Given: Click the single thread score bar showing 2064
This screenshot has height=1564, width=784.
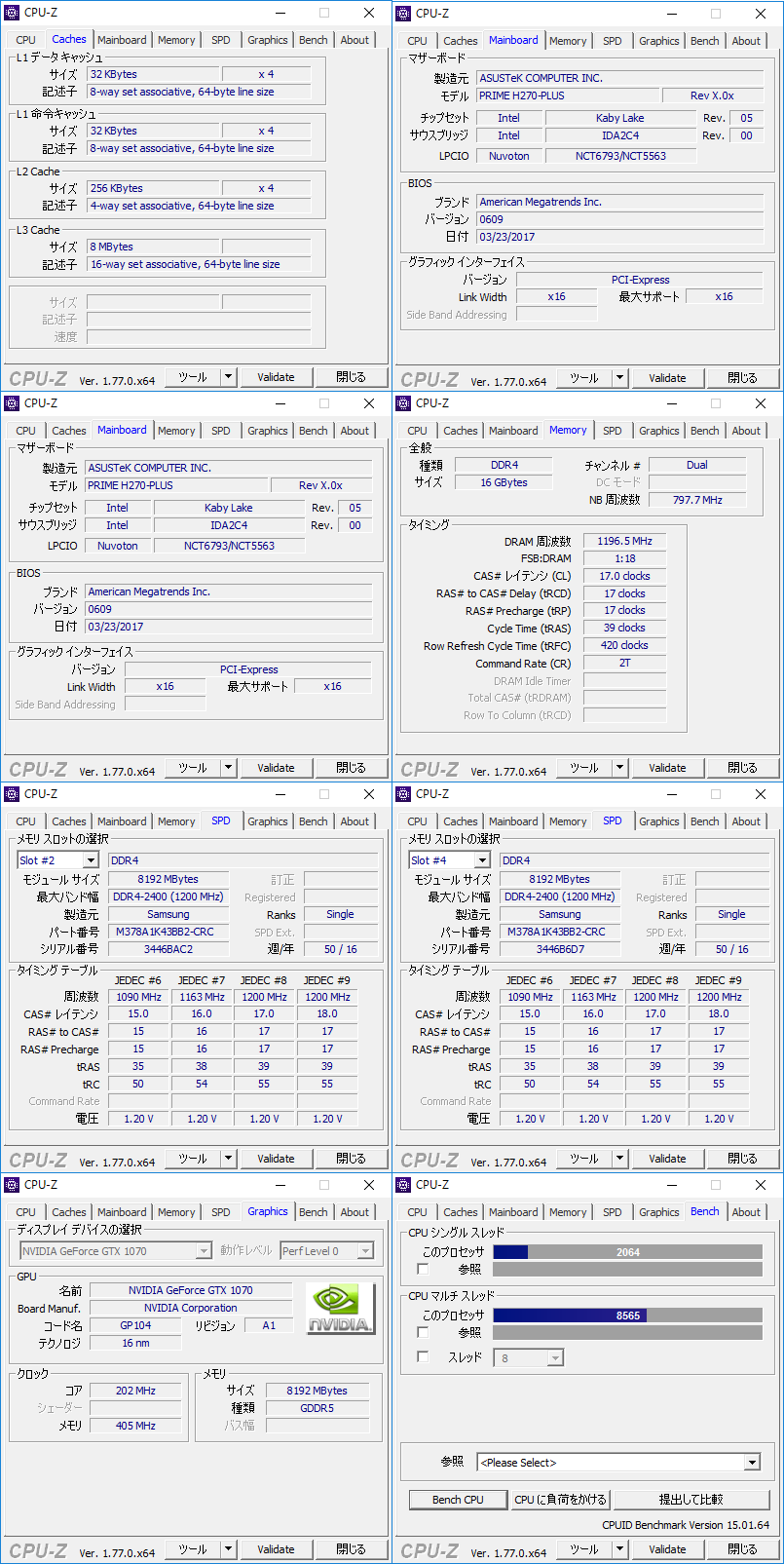Looking at the screenshot, I should [627, 1252].
